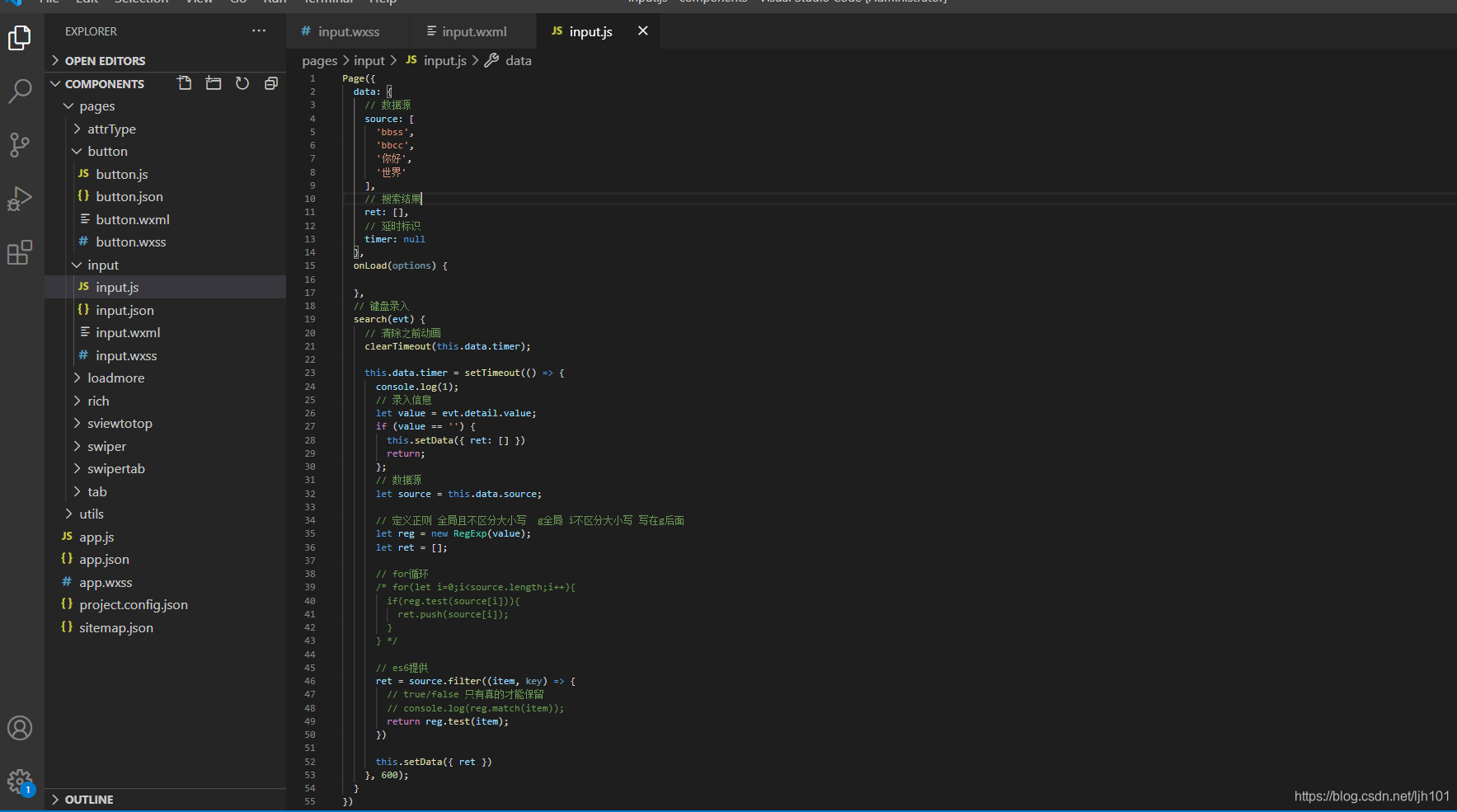Click the input folder breadcrumb
The height and width of the screenshot is (812, 1457).
pos(369,60)
